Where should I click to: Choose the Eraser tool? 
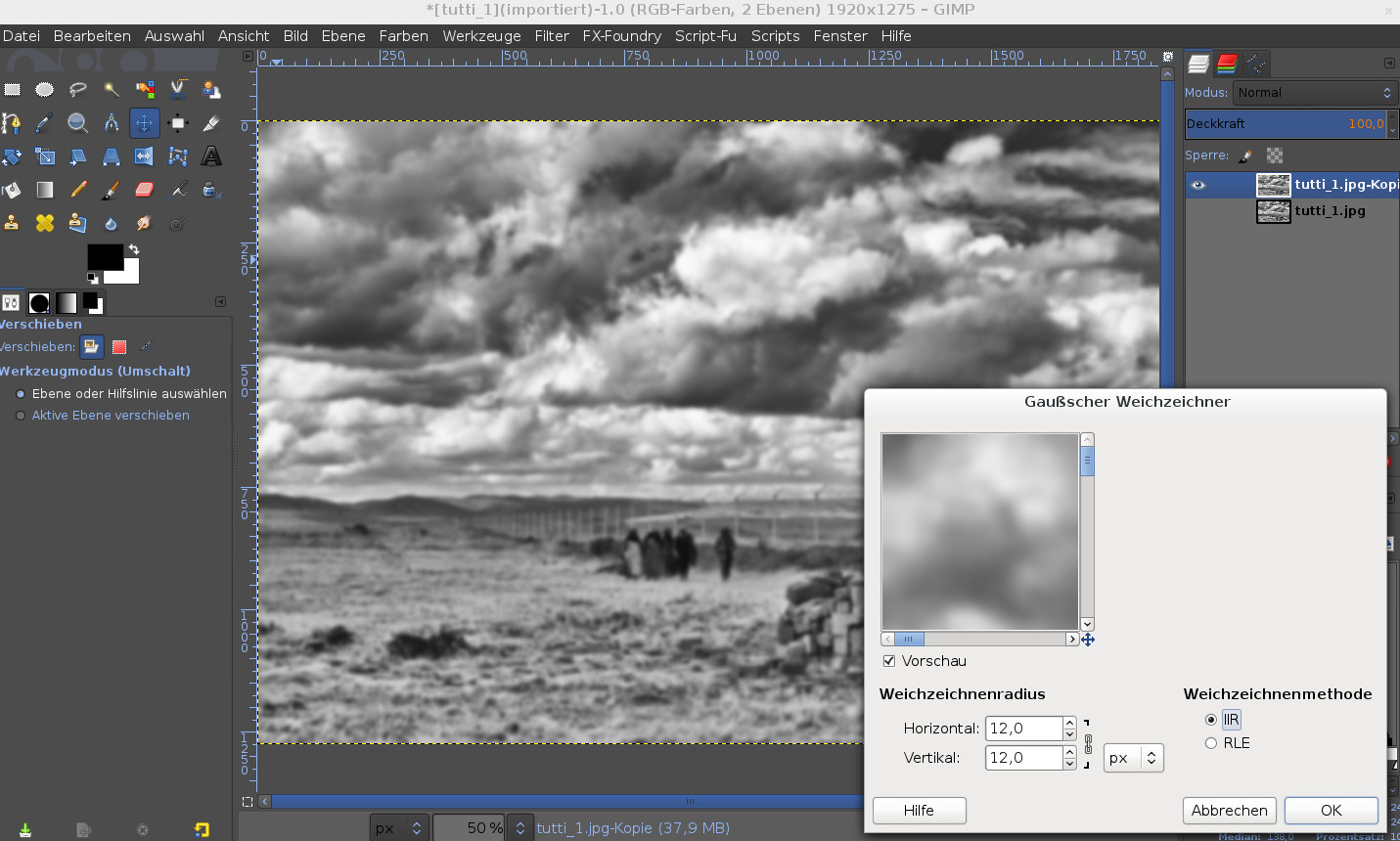tap(144, 190)
